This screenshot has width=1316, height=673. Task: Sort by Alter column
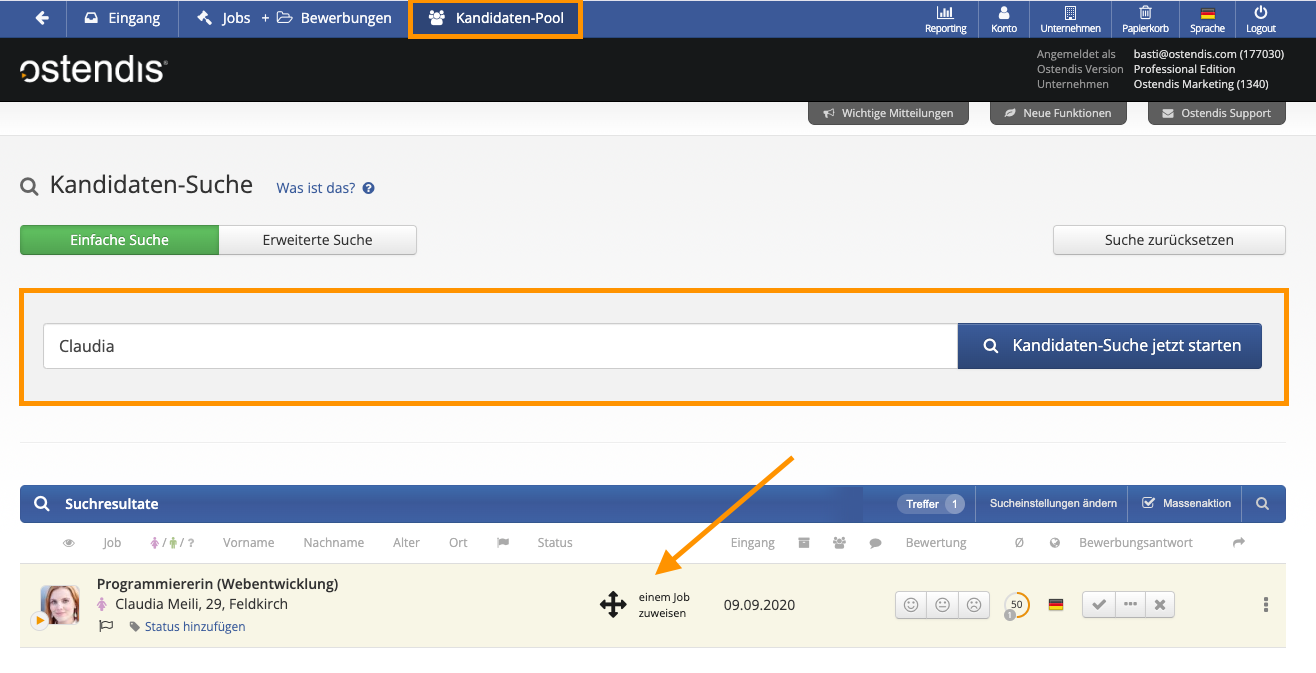coord(406,543)
